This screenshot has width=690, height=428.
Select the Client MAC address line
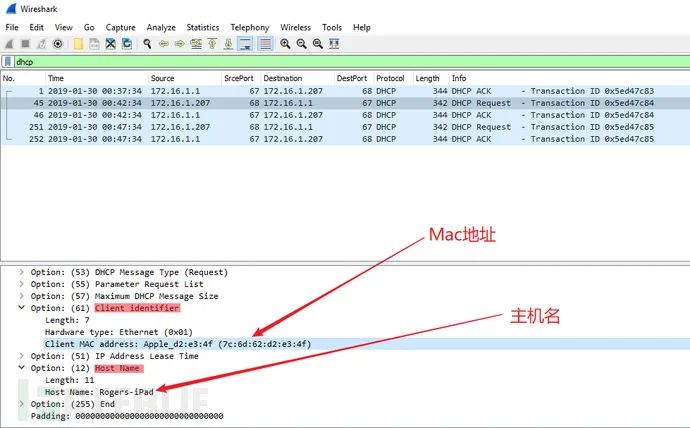tap(178, 344)
